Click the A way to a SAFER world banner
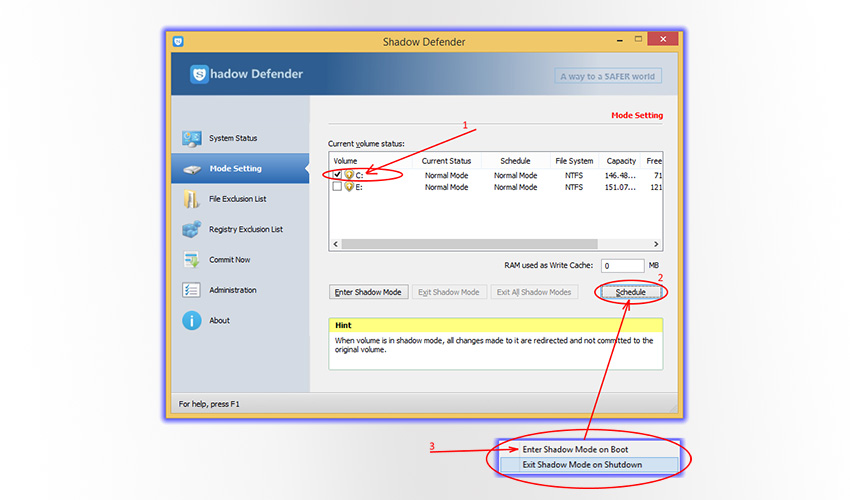Viewport: 850px width, 500px height. pyautogui.click(x=608, y=76)
